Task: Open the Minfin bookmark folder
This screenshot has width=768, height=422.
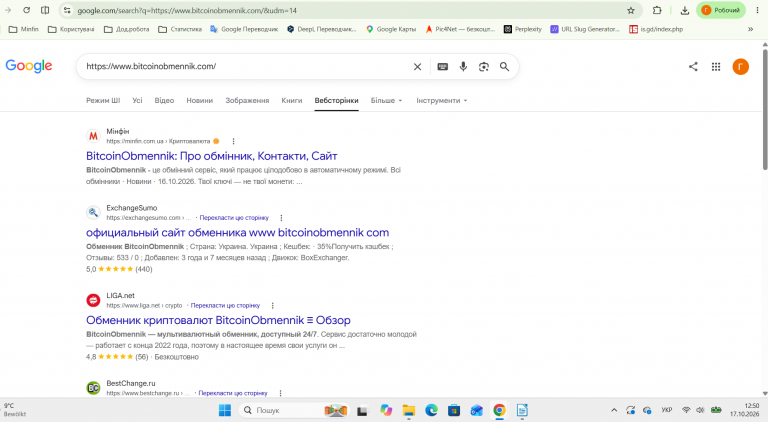Action: click(24, 29)
